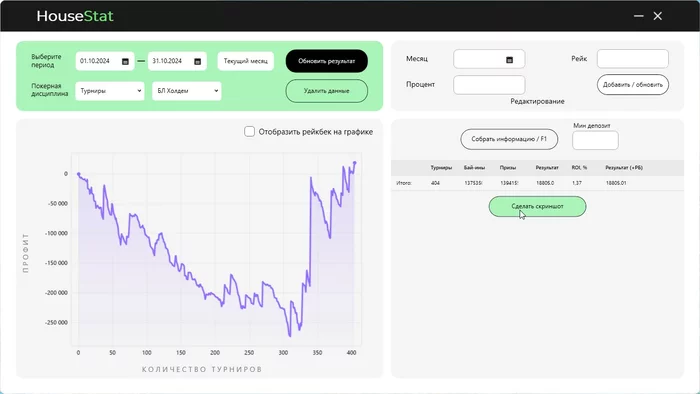Click the Обновить результат button

(327, 61)
